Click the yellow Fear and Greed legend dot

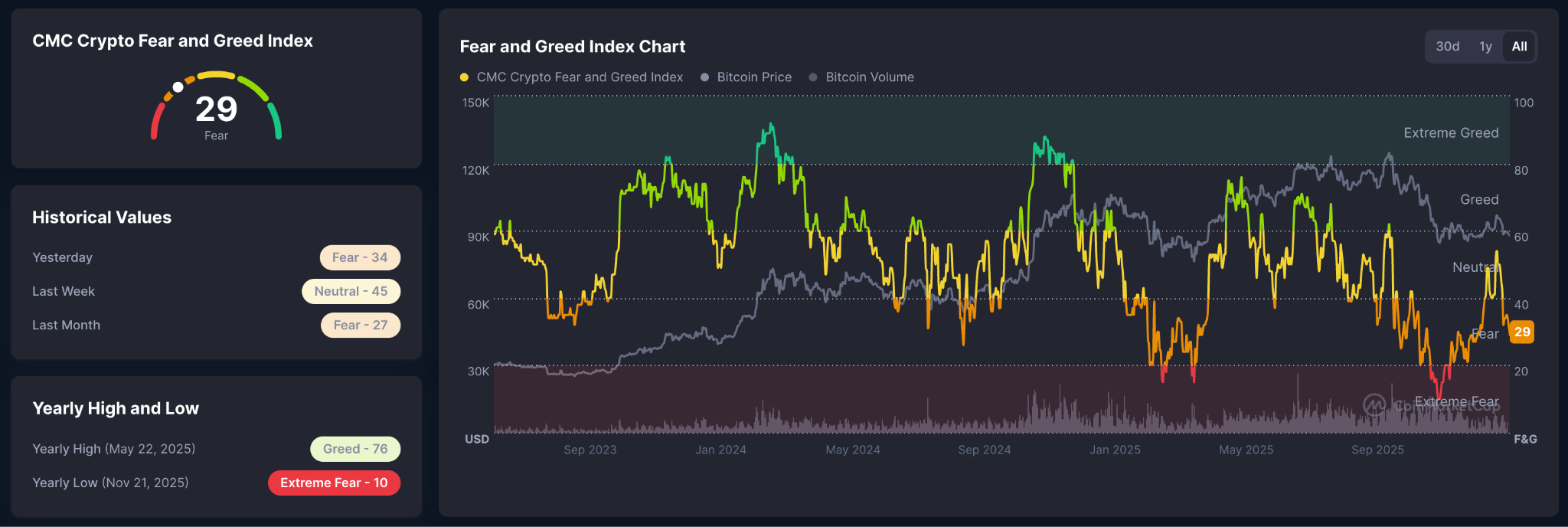[464, 77]
